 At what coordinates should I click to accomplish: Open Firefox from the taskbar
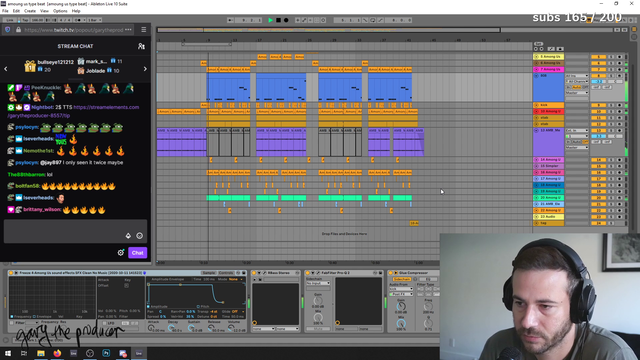tap(57, 353)
